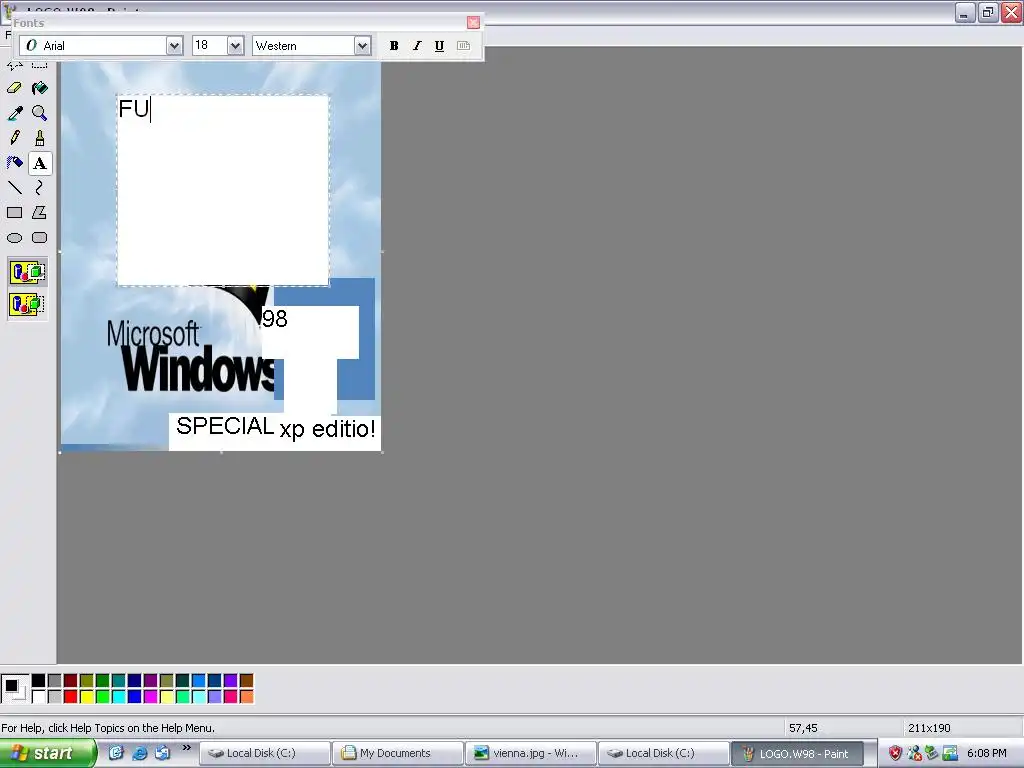Switch to the Airbrush spray tool
Image resolution: width=1024 pixels, height=768 pixels.
coord(14,163)
